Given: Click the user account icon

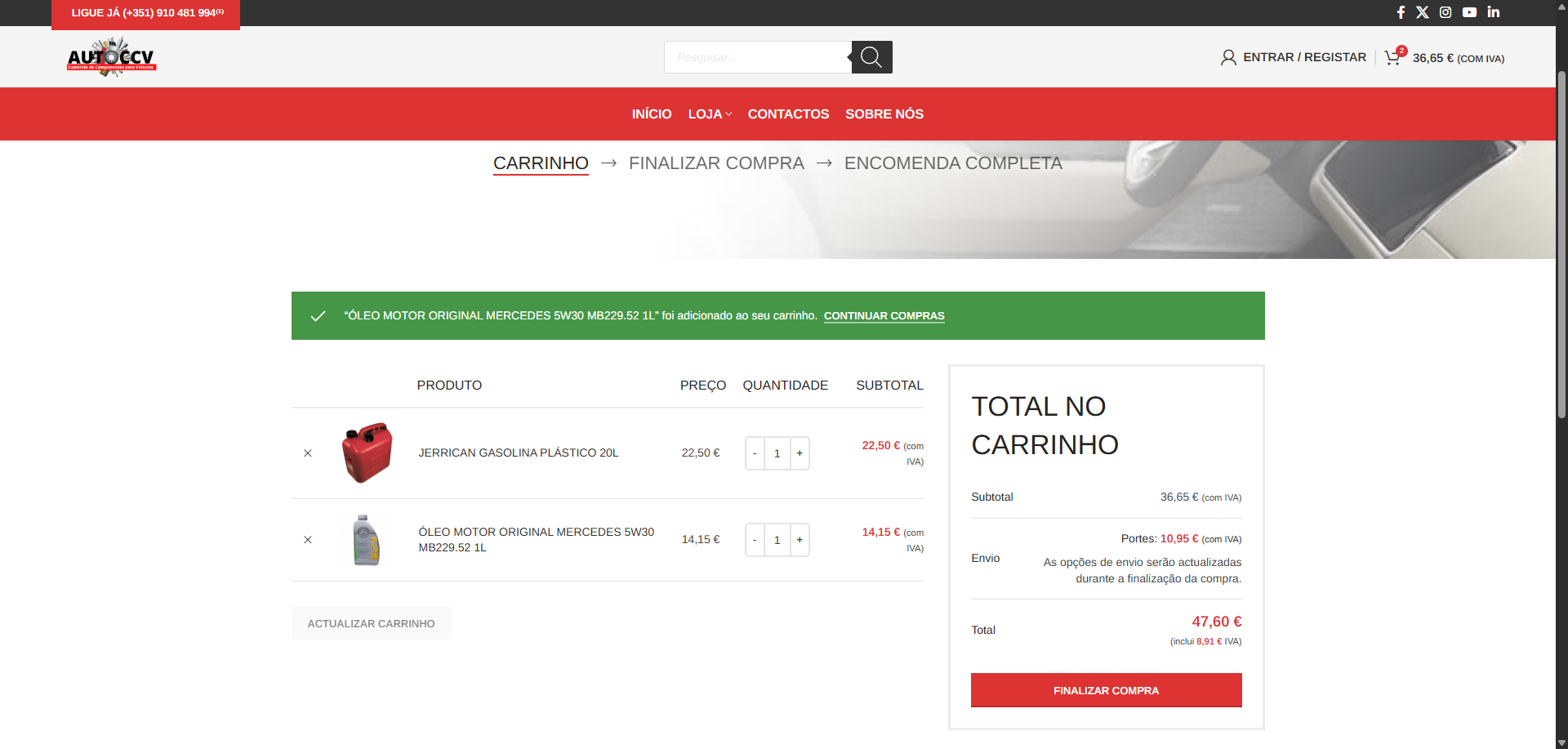Looking at the screenshot, I should coord(1228,57).
